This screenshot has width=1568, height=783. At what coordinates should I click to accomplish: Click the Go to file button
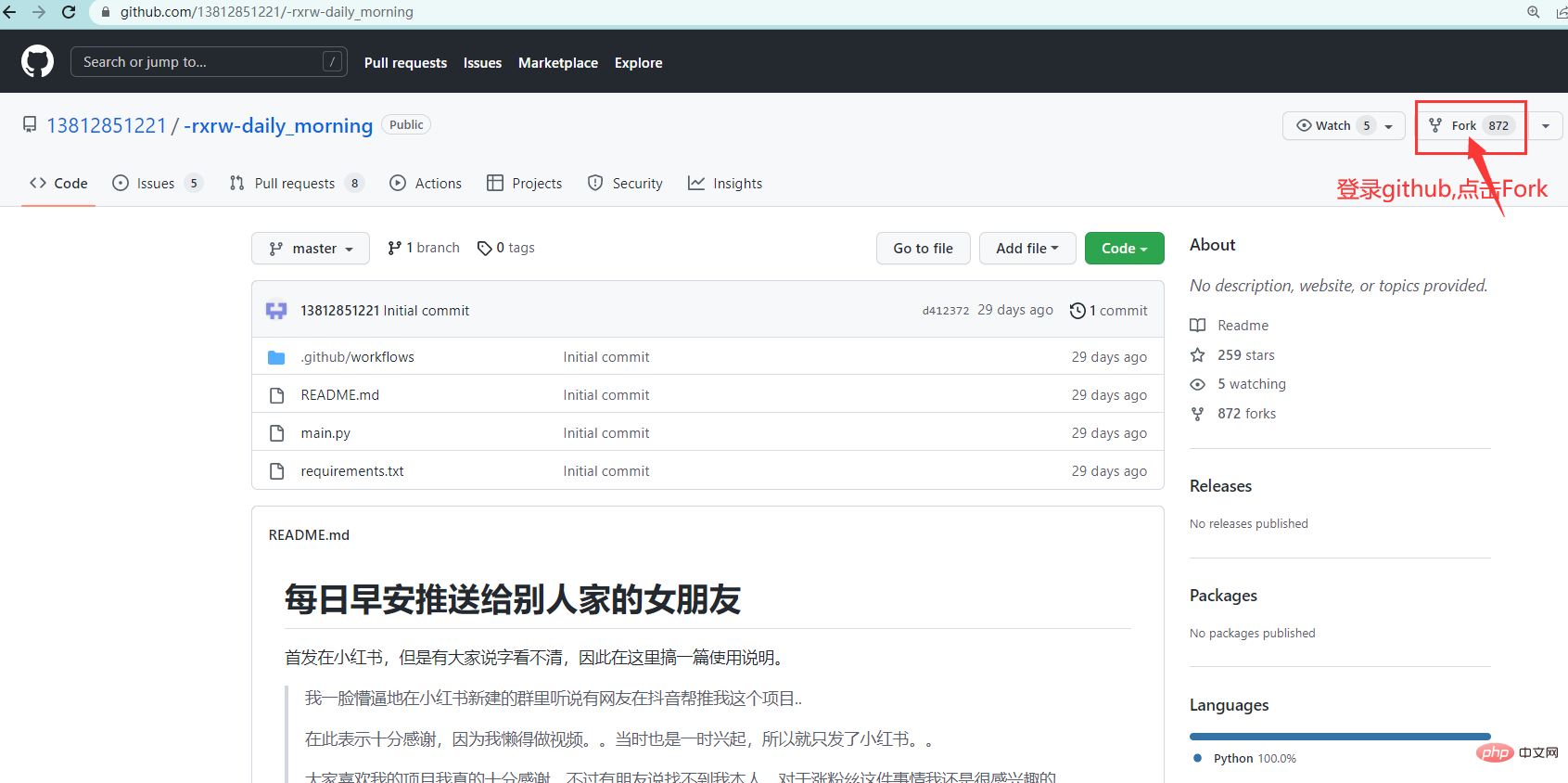924,248
